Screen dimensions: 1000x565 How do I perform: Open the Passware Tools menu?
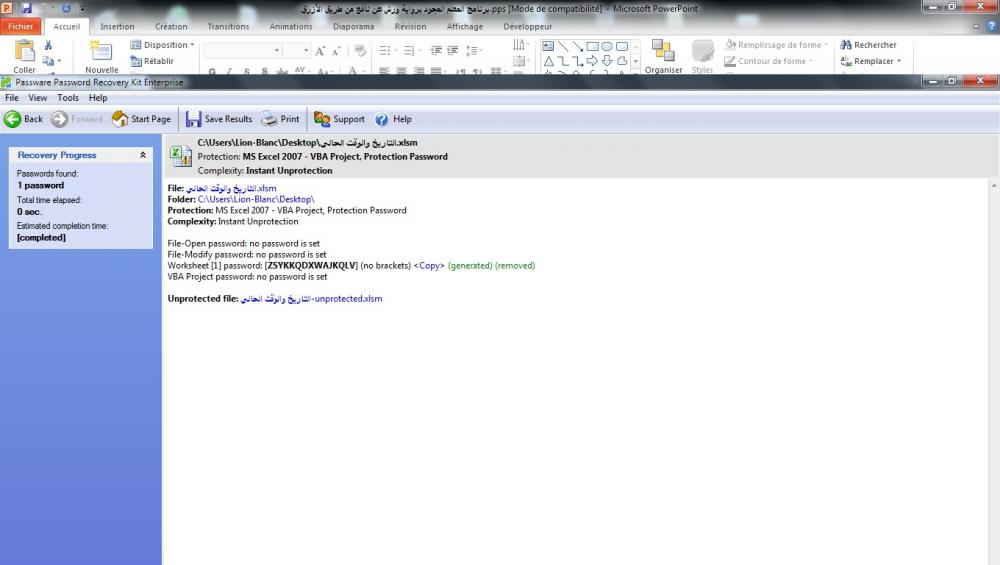click(68, 98)
